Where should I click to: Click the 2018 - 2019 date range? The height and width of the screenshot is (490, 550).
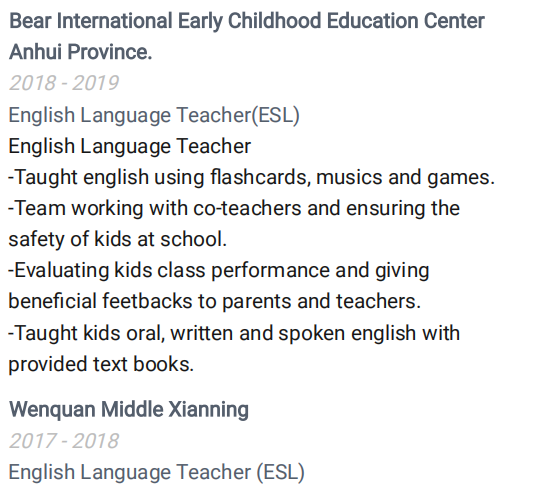click(x=64, y=83)
